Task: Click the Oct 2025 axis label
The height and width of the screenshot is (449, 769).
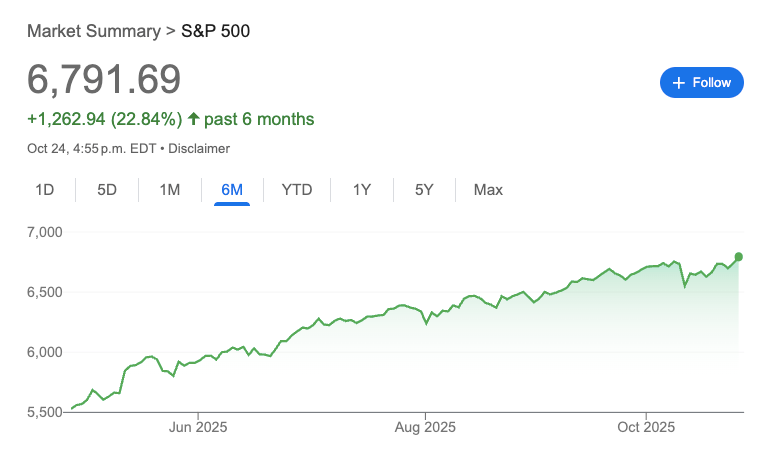Action: [x=646, y=428]
